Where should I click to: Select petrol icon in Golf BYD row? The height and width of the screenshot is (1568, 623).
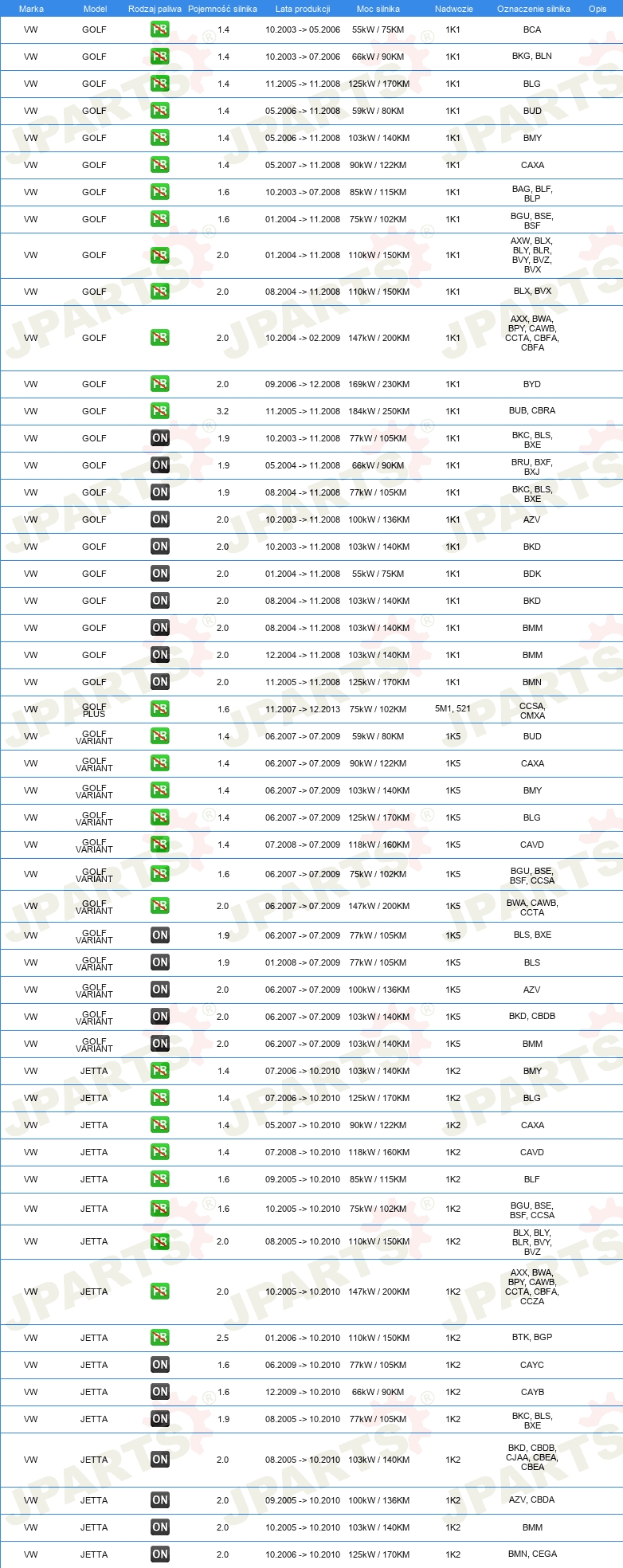click(x=160, y=384)
